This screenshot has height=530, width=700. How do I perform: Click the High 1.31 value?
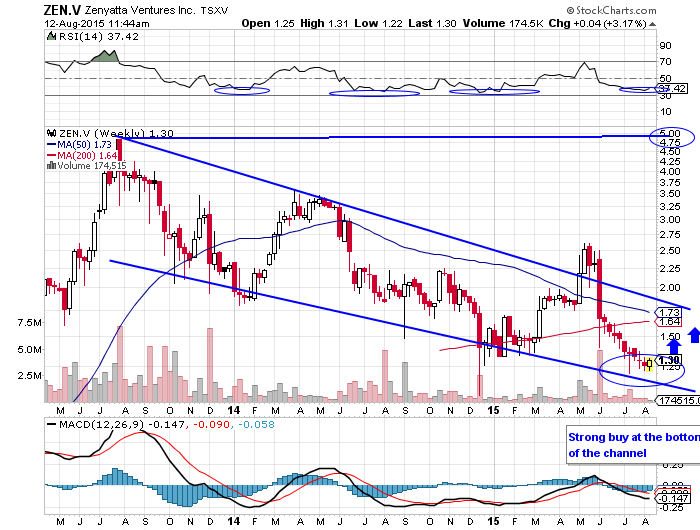(x=324, y=23)
